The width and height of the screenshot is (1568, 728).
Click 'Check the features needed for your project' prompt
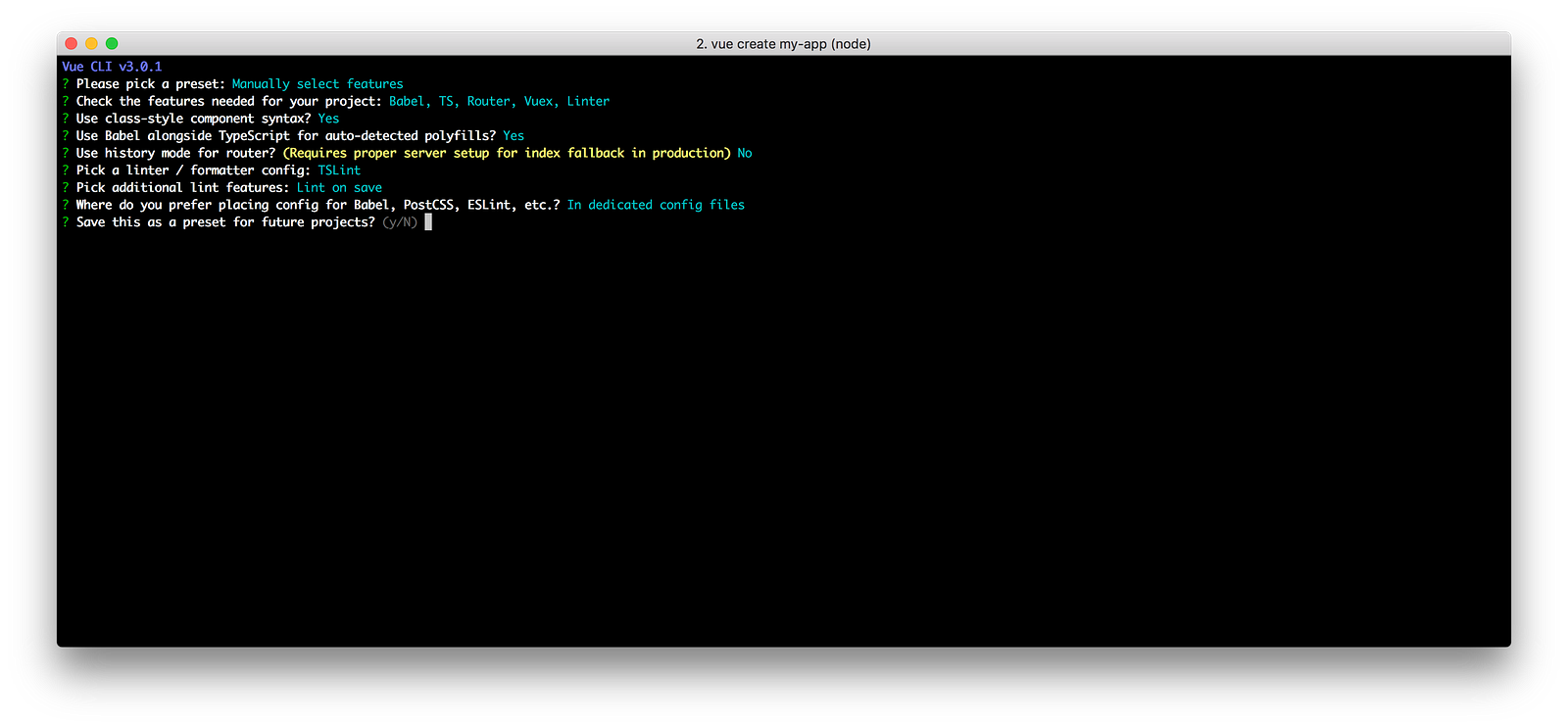pos(229,101)
